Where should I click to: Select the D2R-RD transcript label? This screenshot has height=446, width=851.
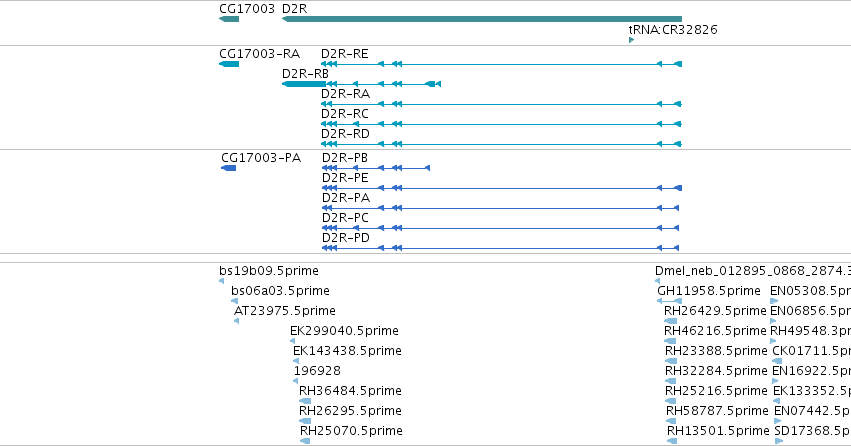point(345,134)
